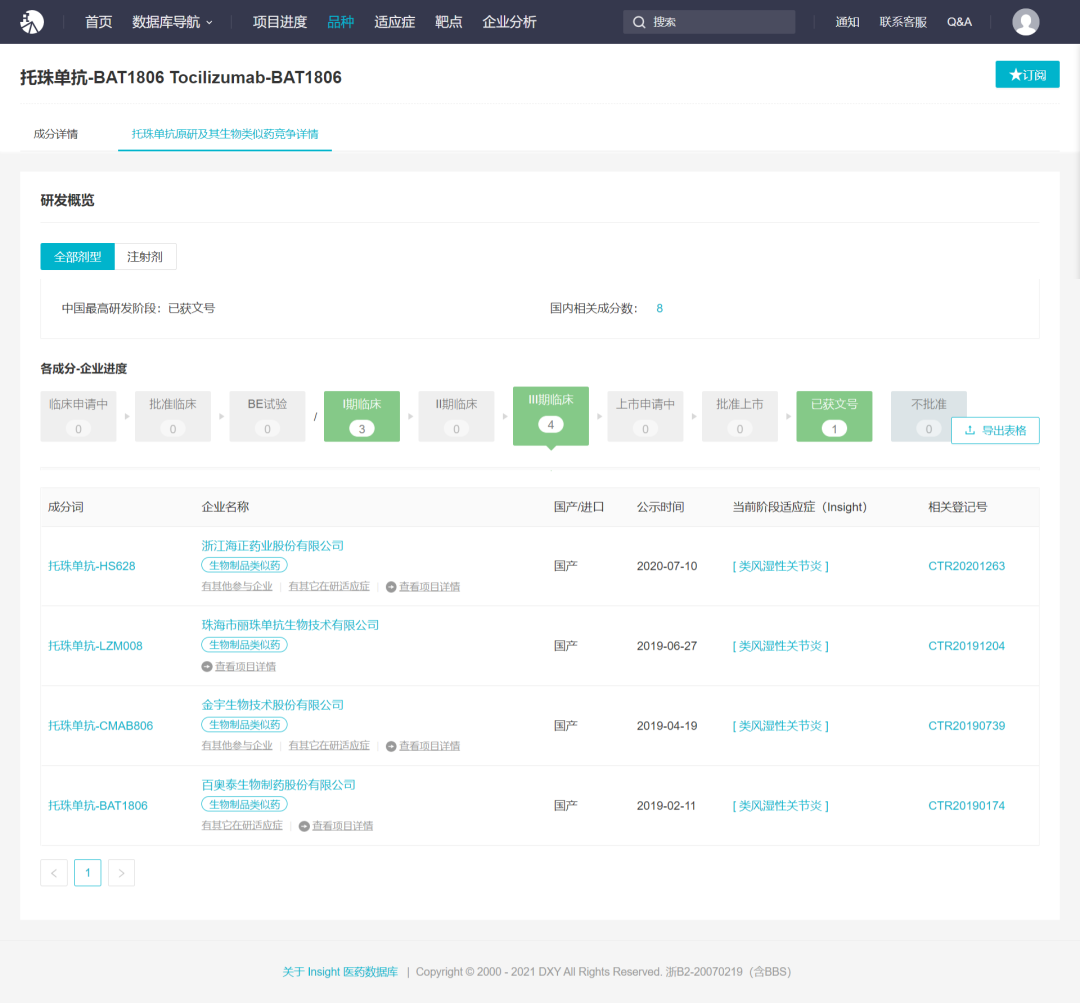This screenshot has width=1080, height=1003.
Task: Open 托珠单抗-LZM008 ingredient link
Action: 95,646
